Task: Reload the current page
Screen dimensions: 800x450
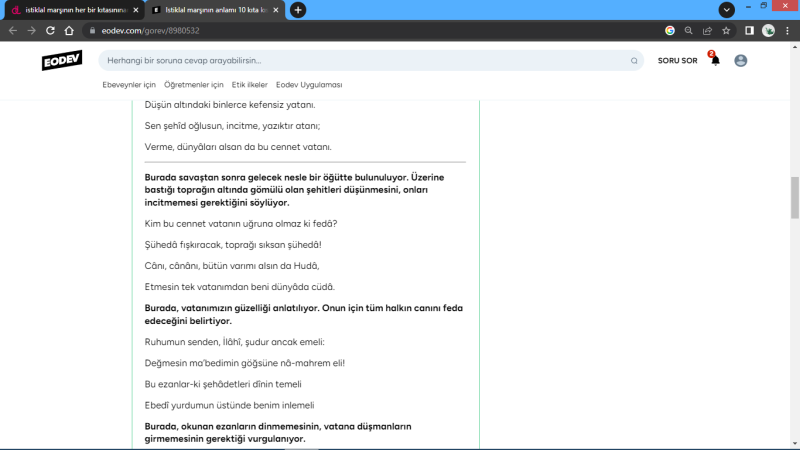Action: pos(50,31)
